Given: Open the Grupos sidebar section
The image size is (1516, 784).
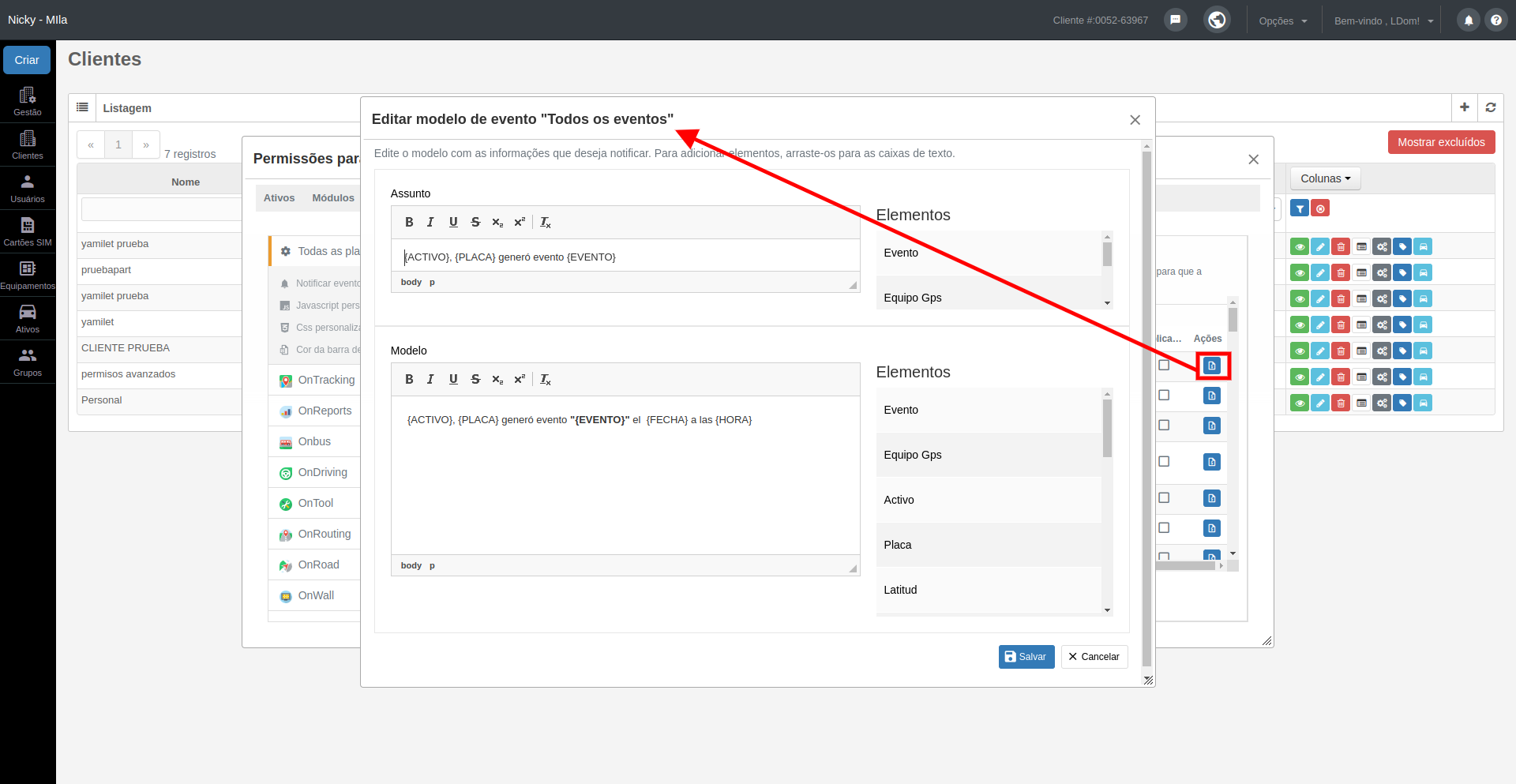Looking at the screenshot, I should pos(28,362).
